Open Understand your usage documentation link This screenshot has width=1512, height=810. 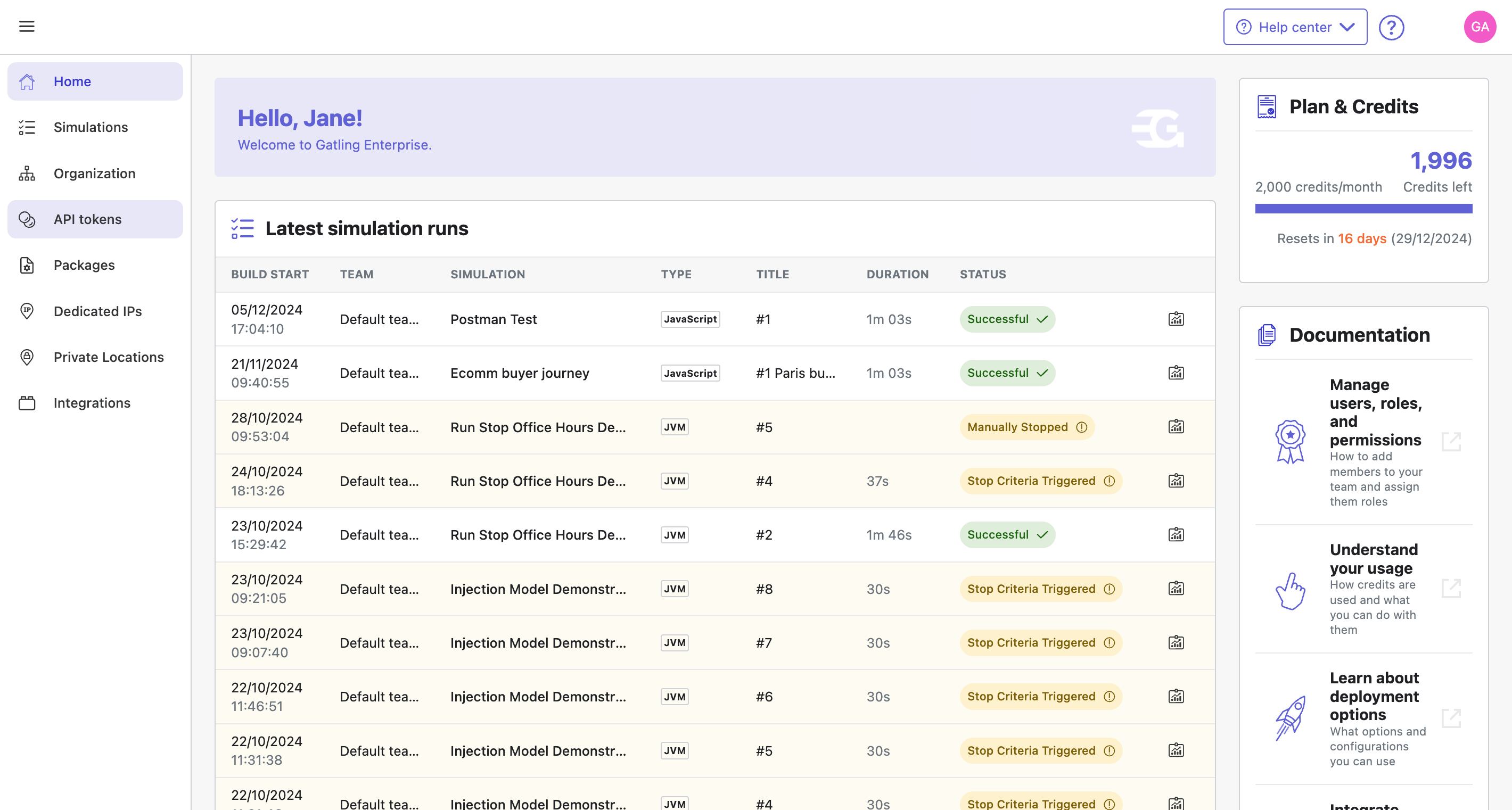click(x=1450, y=588)
